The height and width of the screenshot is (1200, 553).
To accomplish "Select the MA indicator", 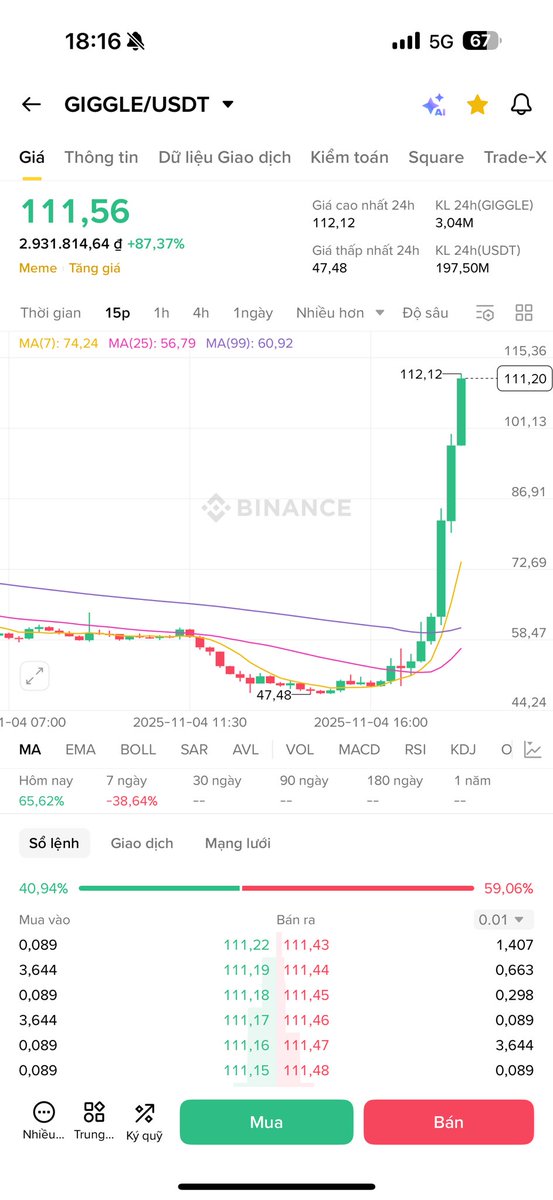I will [x=30, y=749].
